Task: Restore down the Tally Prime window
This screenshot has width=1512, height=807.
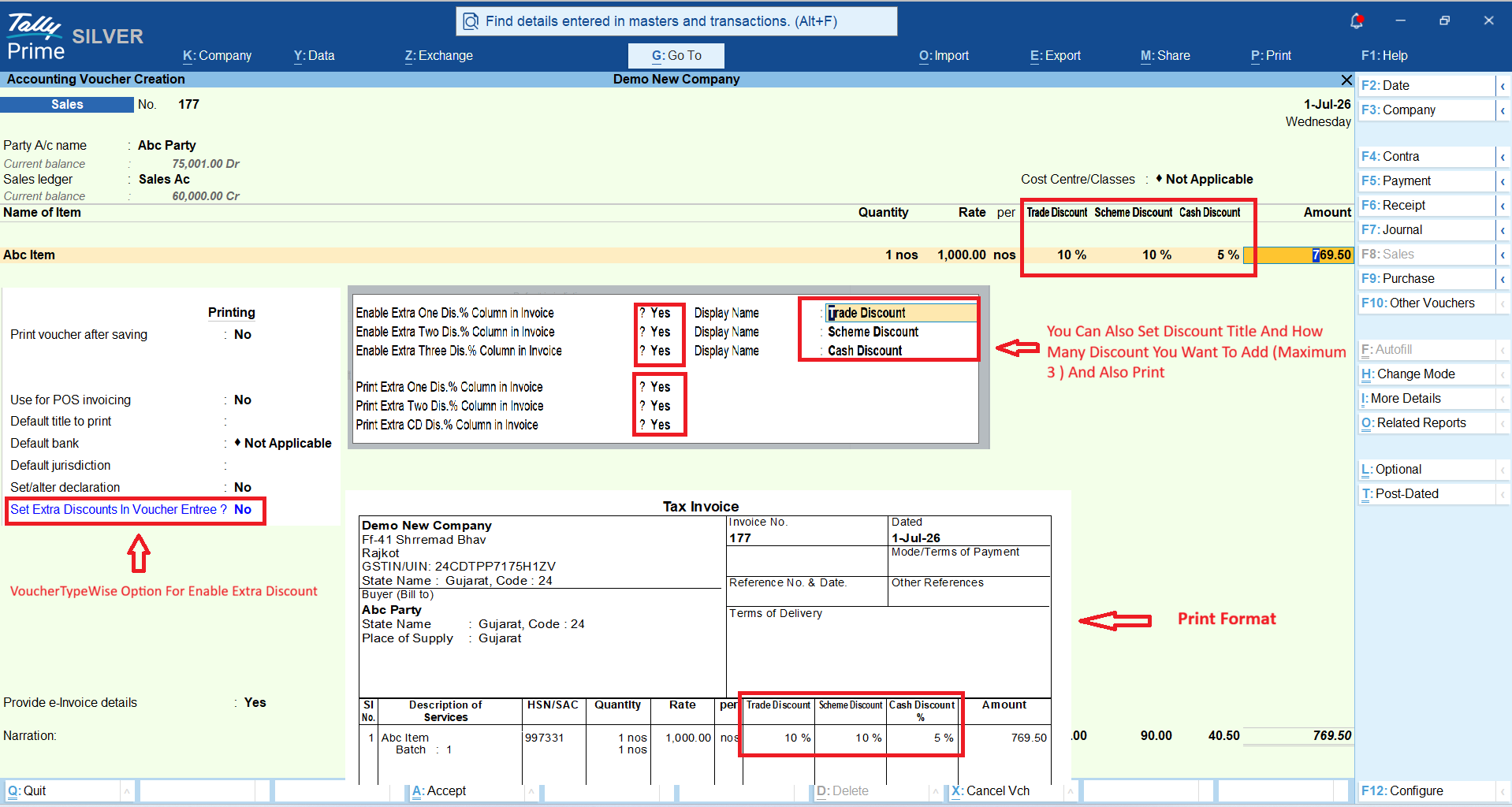Action: (x=1444, y=20)
